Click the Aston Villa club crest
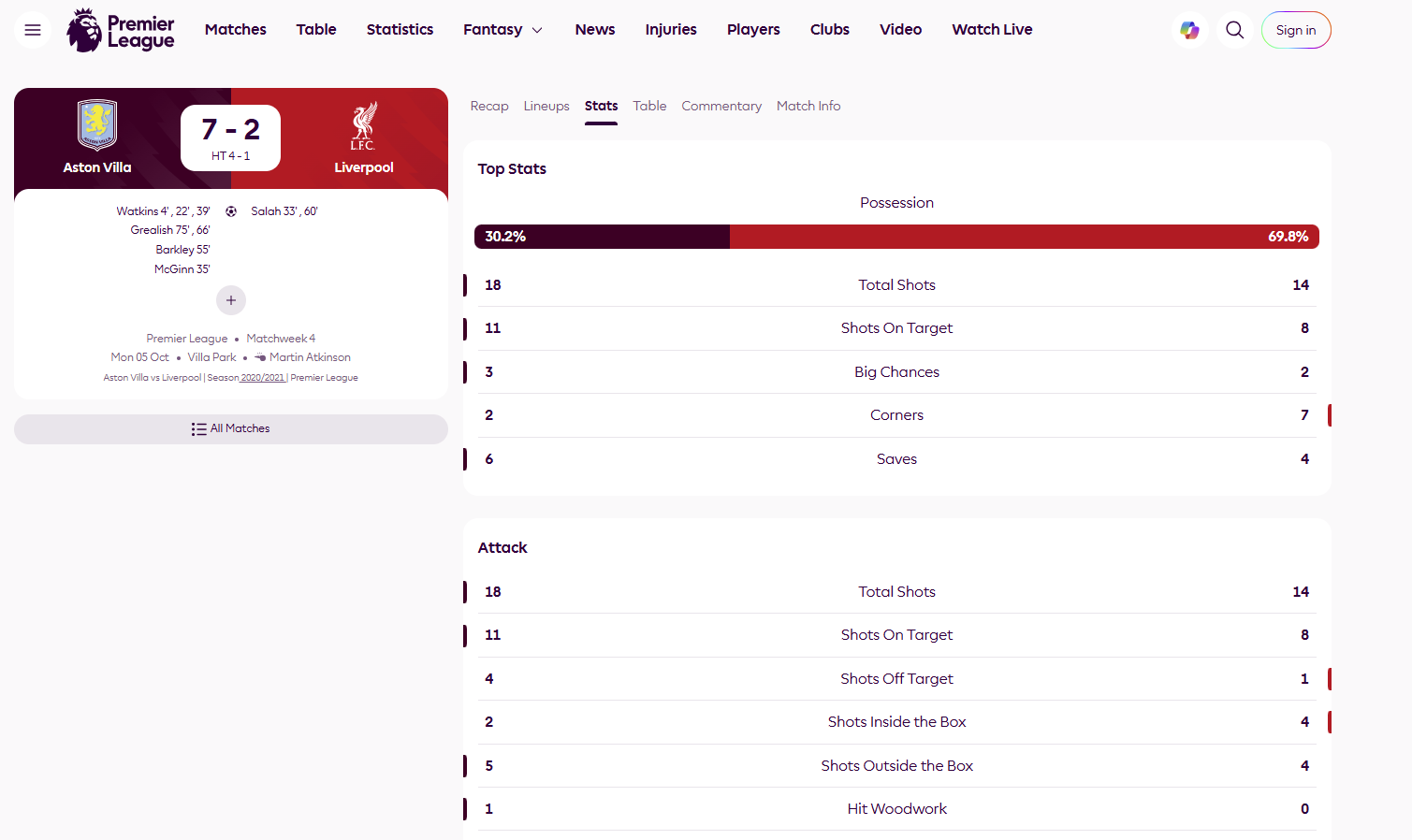The height and width of the screenshot is (840, 1412). 97,125
